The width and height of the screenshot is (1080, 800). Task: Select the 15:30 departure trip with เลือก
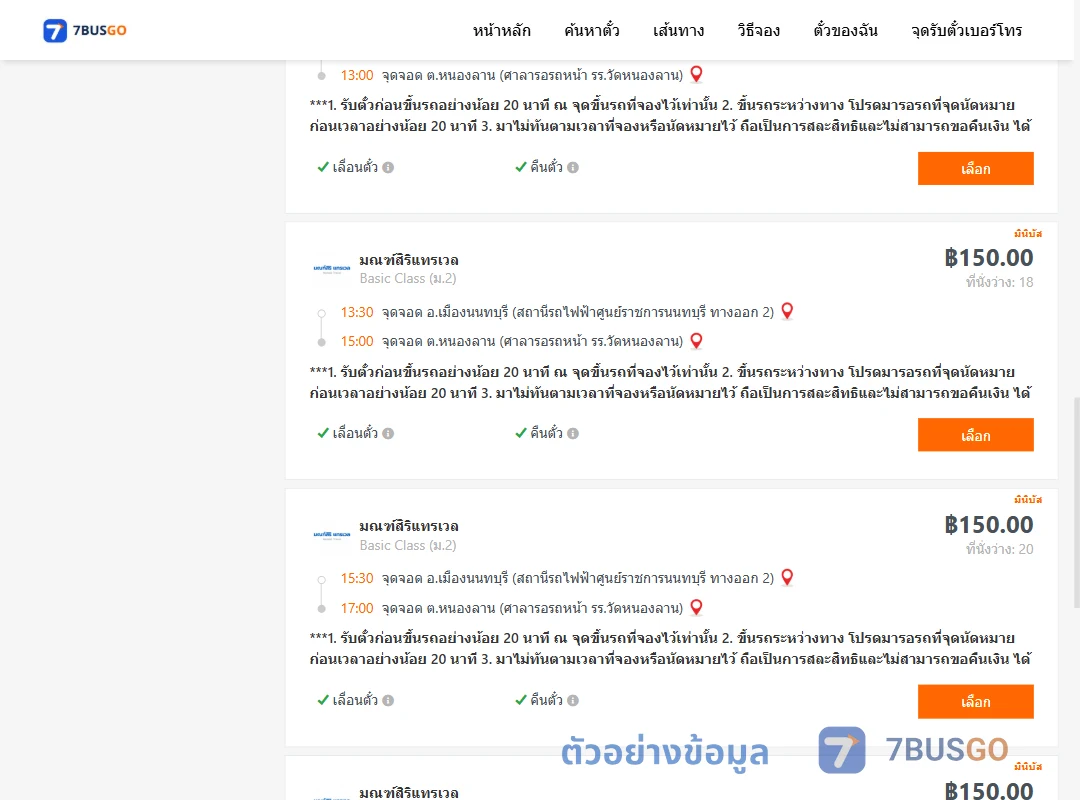[x=975, y=701]
